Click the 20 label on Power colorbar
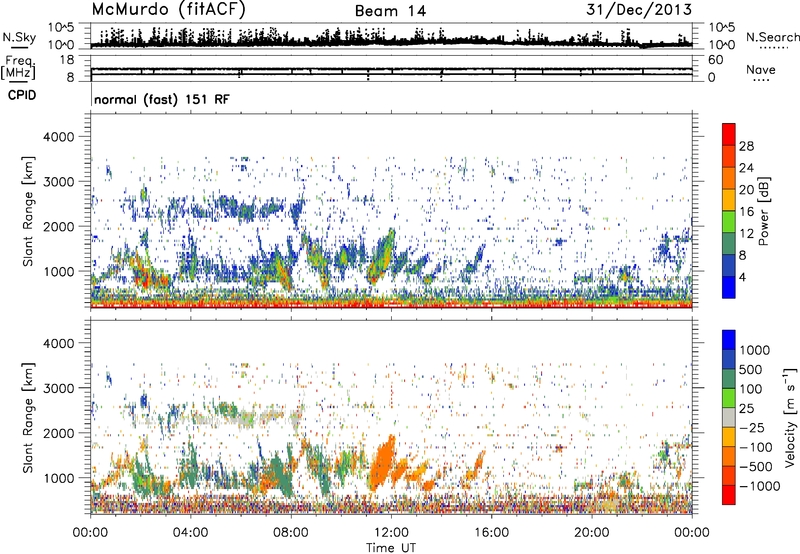This screenshot has width=800, height=554. tap(746, 190)
